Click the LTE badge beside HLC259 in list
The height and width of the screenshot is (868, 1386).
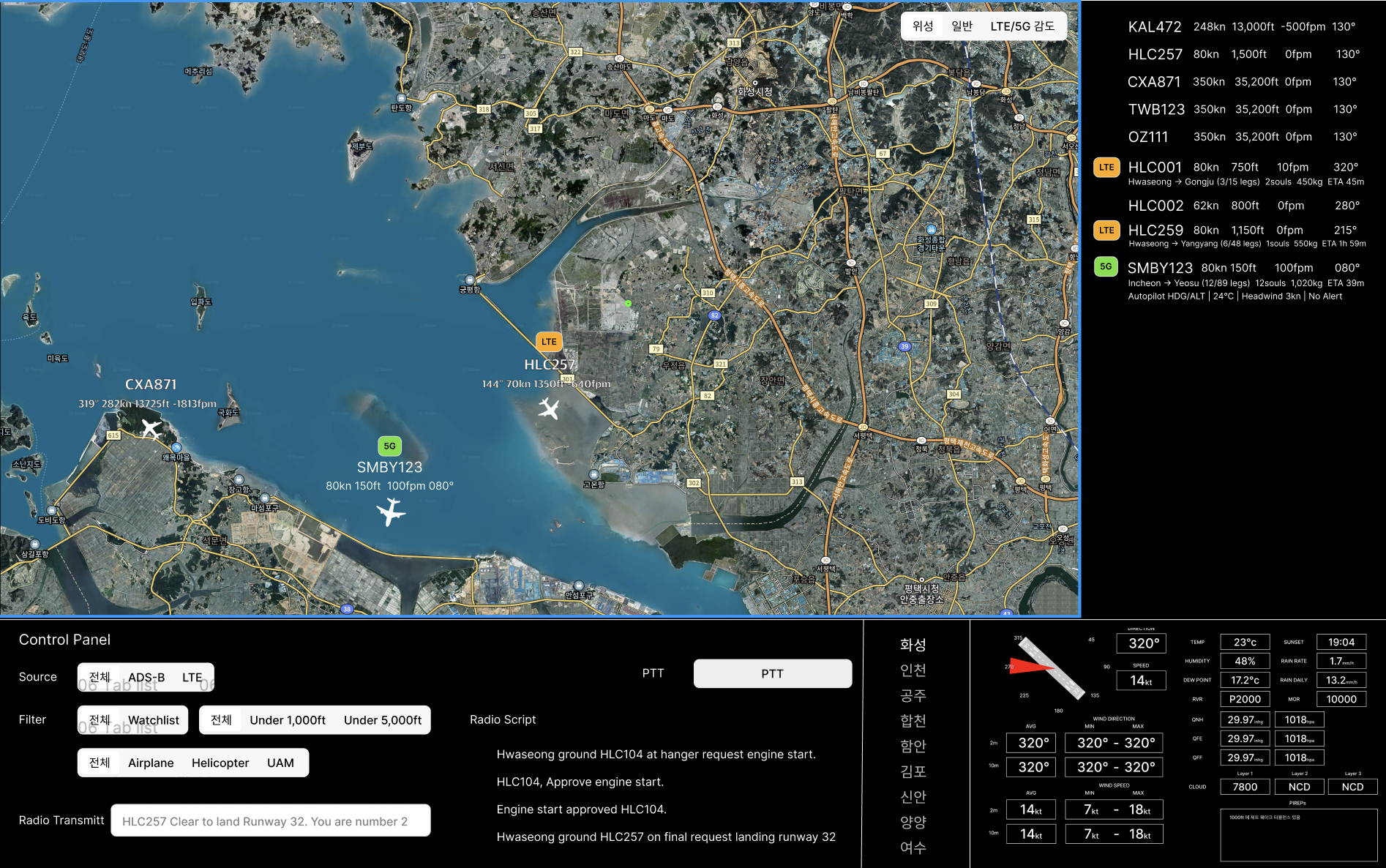click(1106, 231)
